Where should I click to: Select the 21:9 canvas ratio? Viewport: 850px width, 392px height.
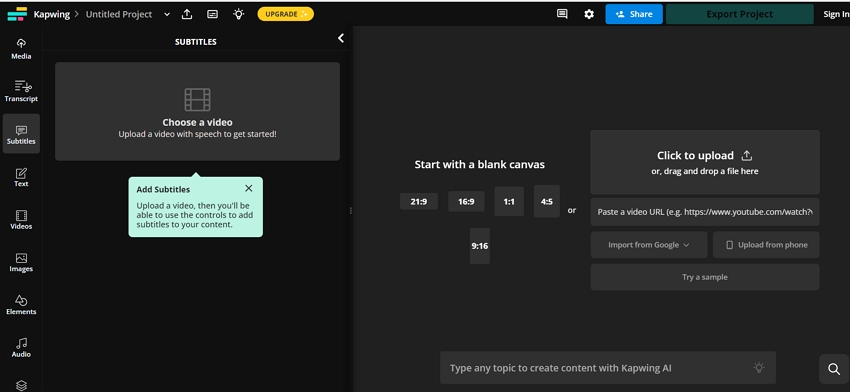pyautogui.click(x=418, y=201)
